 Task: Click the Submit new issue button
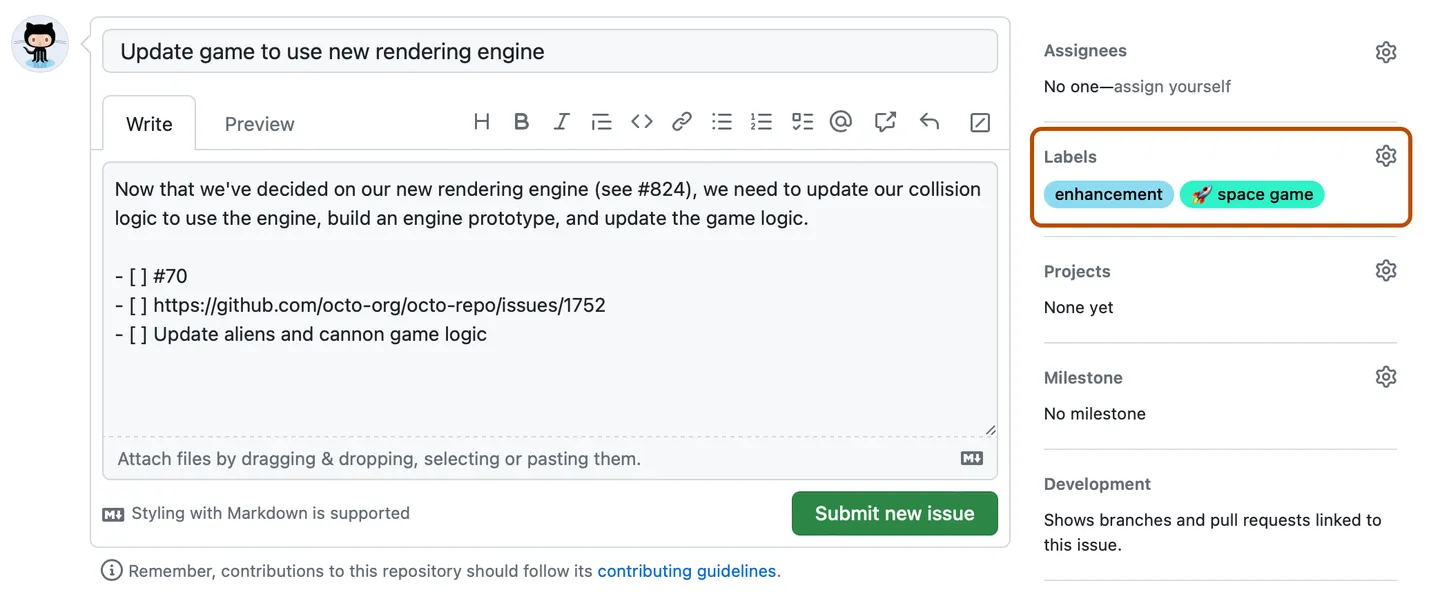pyautogui.click(x=894, y=513)
